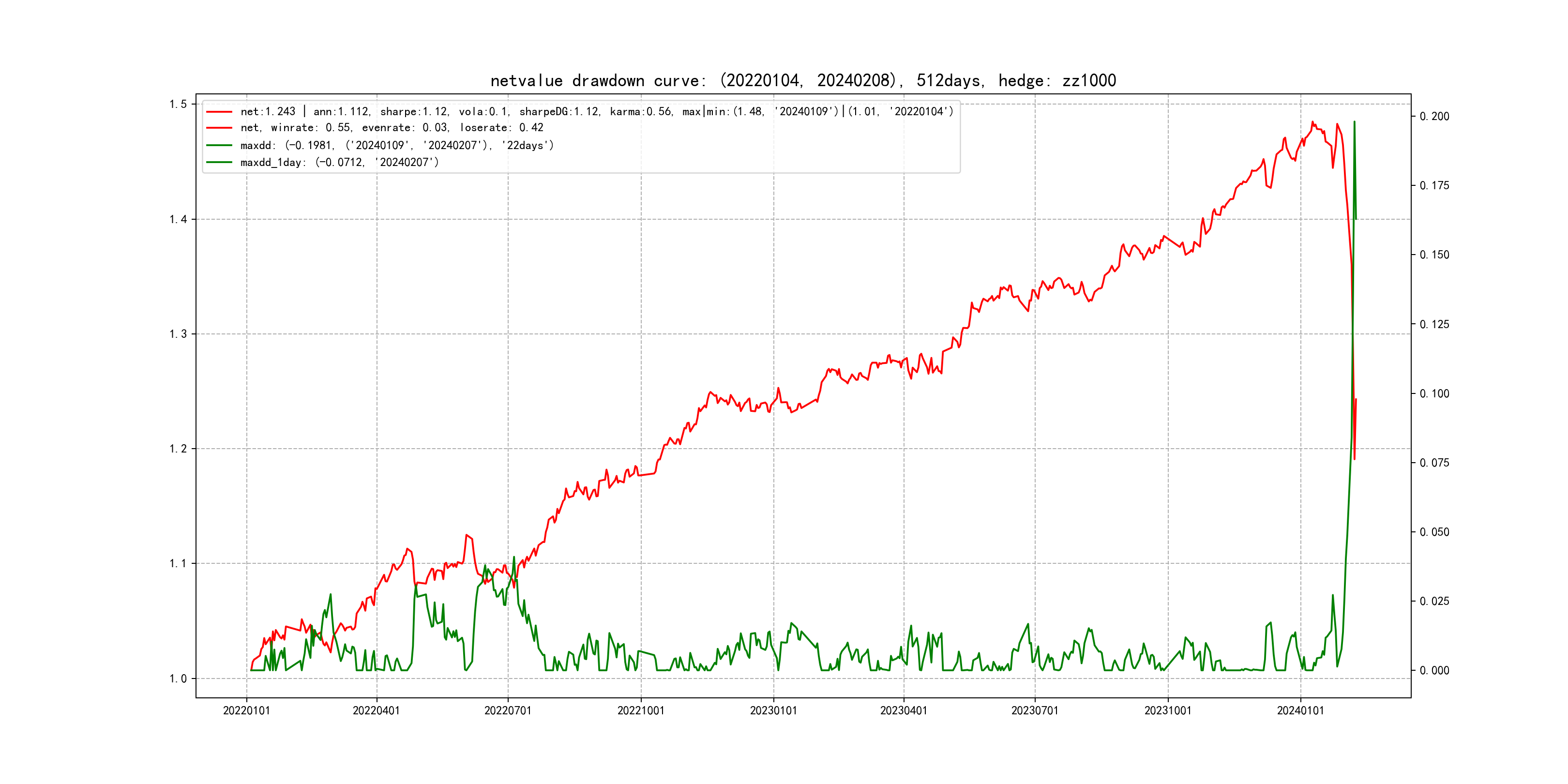Viewport: 1568px width, 784px height.
Task: Click the 20220101 x-axis date label
Action: point(246,710)
